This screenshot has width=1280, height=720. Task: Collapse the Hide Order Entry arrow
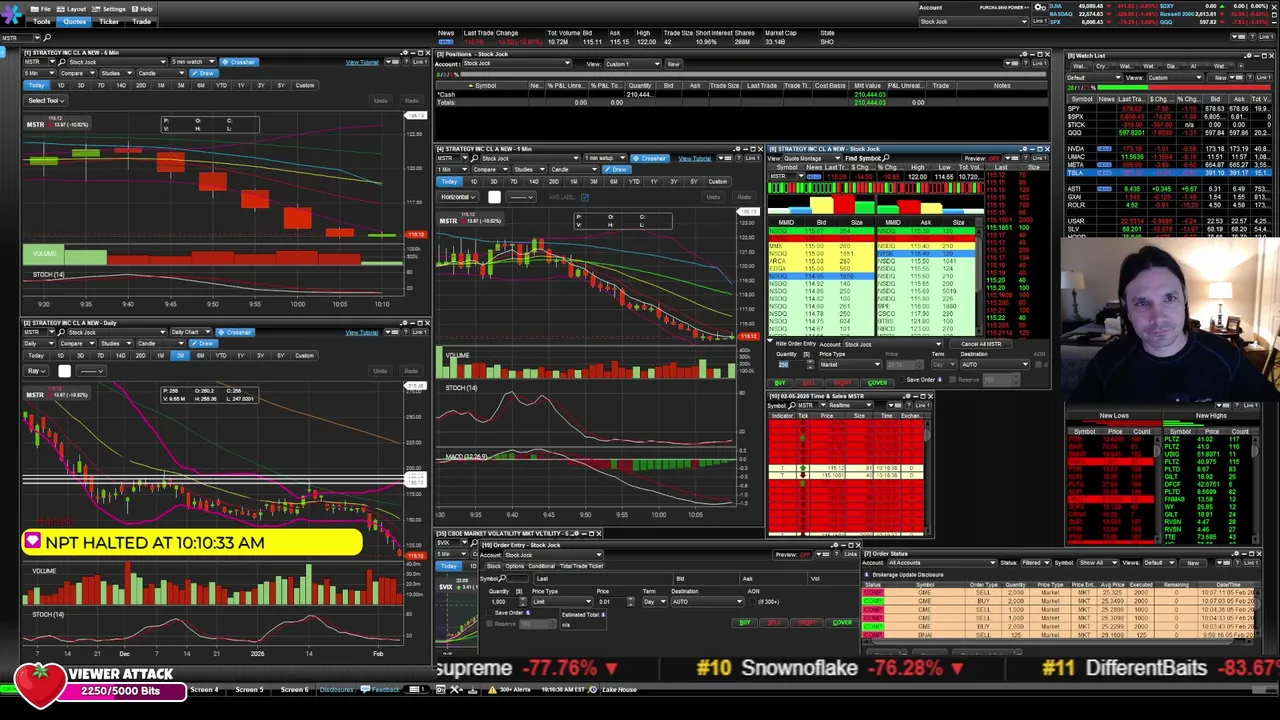click(770, 341)
